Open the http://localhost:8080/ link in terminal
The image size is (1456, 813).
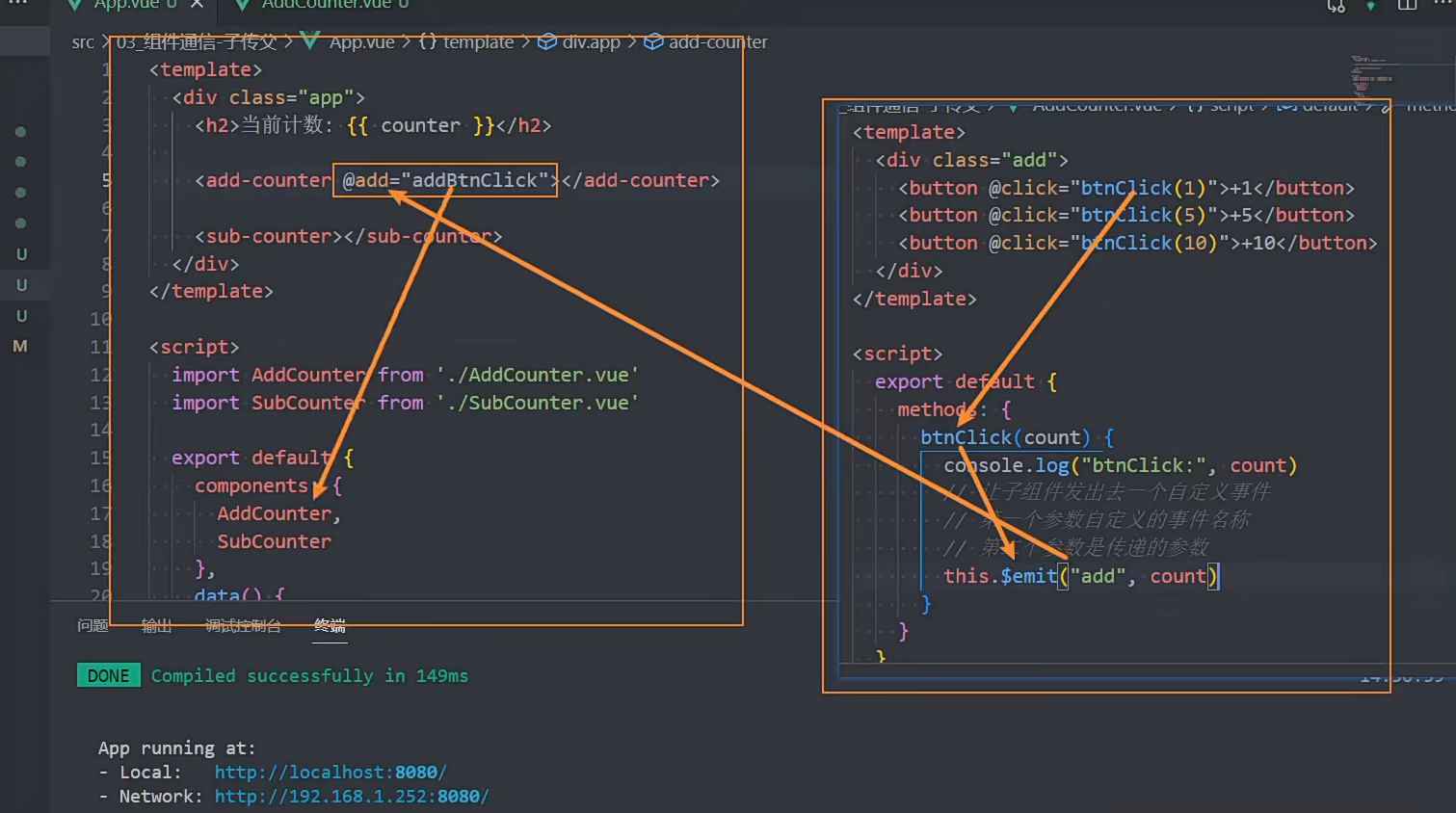tap(331, 773)
